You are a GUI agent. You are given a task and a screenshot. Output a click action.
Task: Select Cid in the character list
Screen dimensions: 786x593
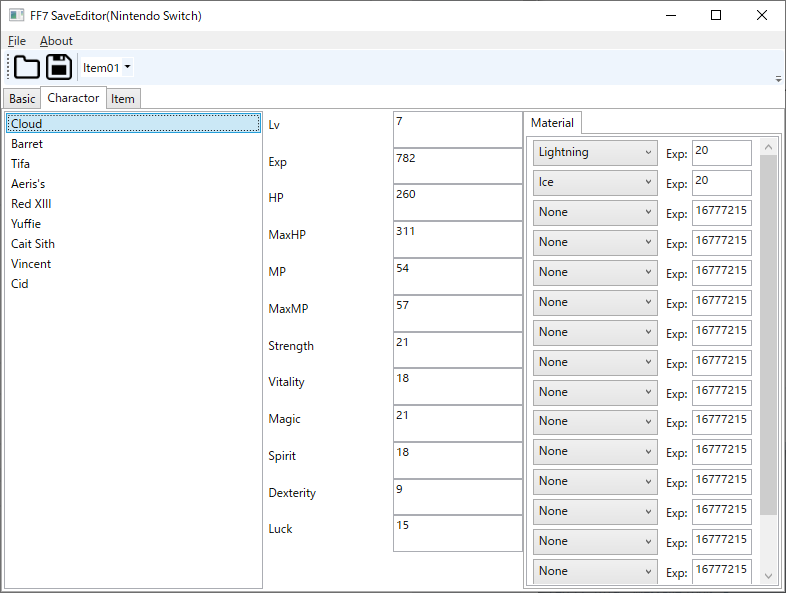133,284
